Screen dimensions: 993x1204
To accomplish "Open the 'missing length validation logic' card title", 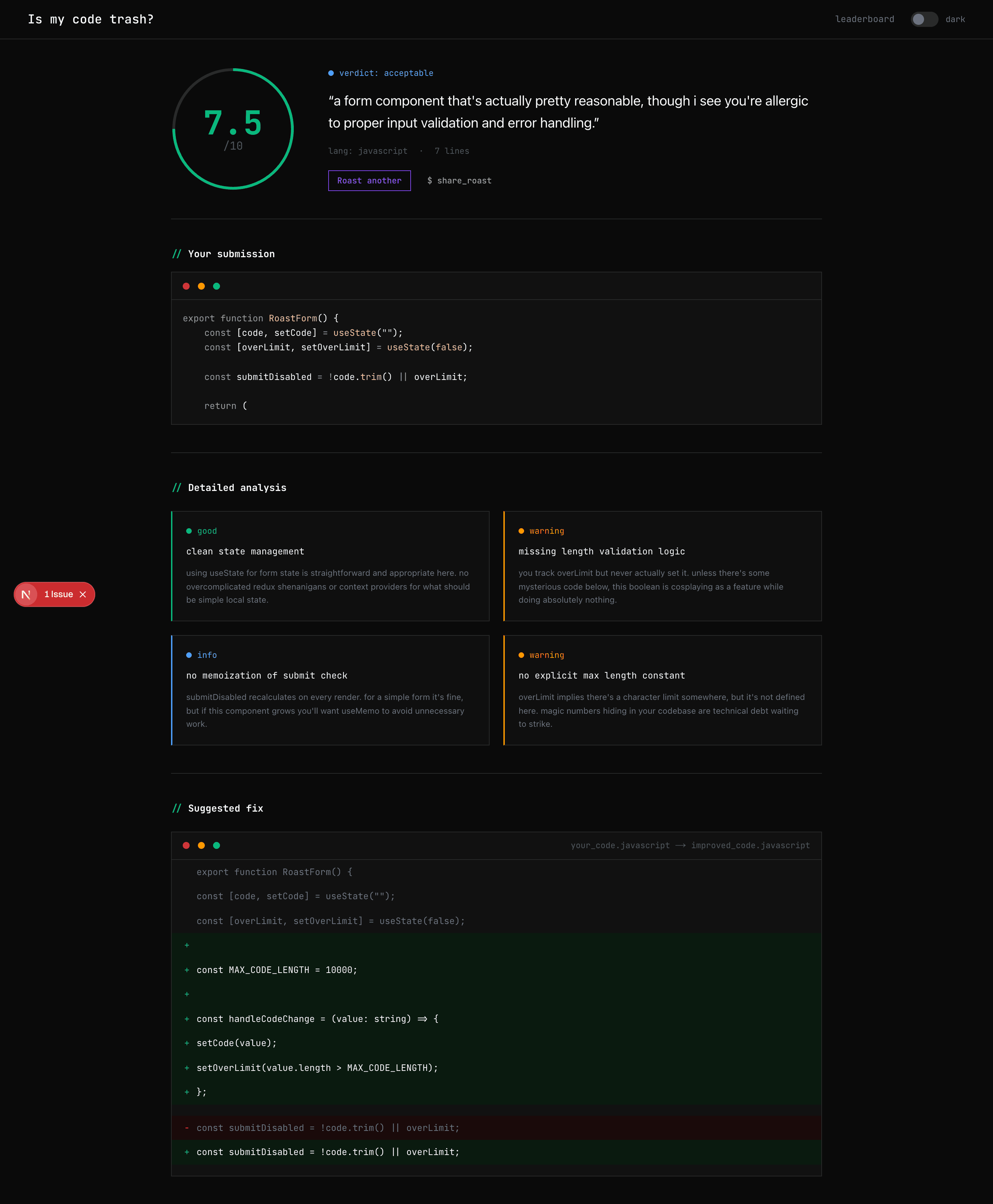I will click(x=602, y=551).
